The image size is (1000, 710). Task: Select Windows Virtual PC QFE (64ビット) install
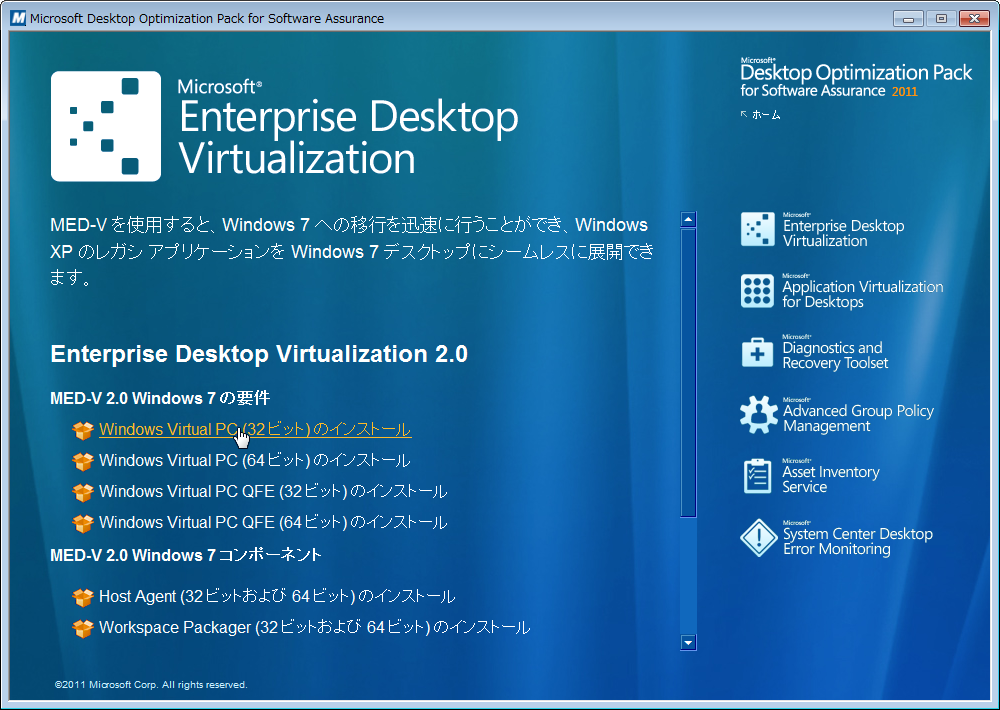(x=272, y=523)
